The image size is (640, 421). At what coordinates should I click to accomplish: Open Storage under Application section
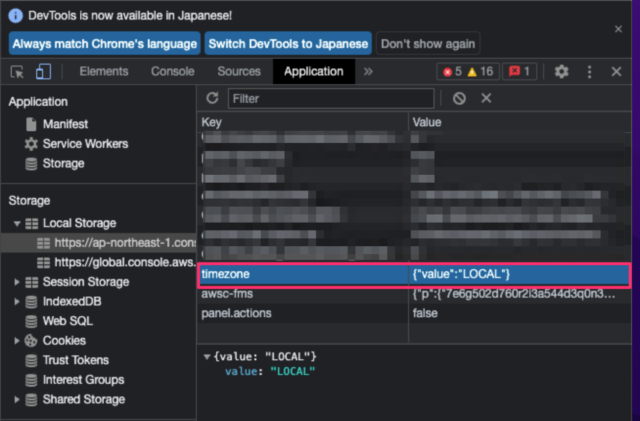coord(63,163)
